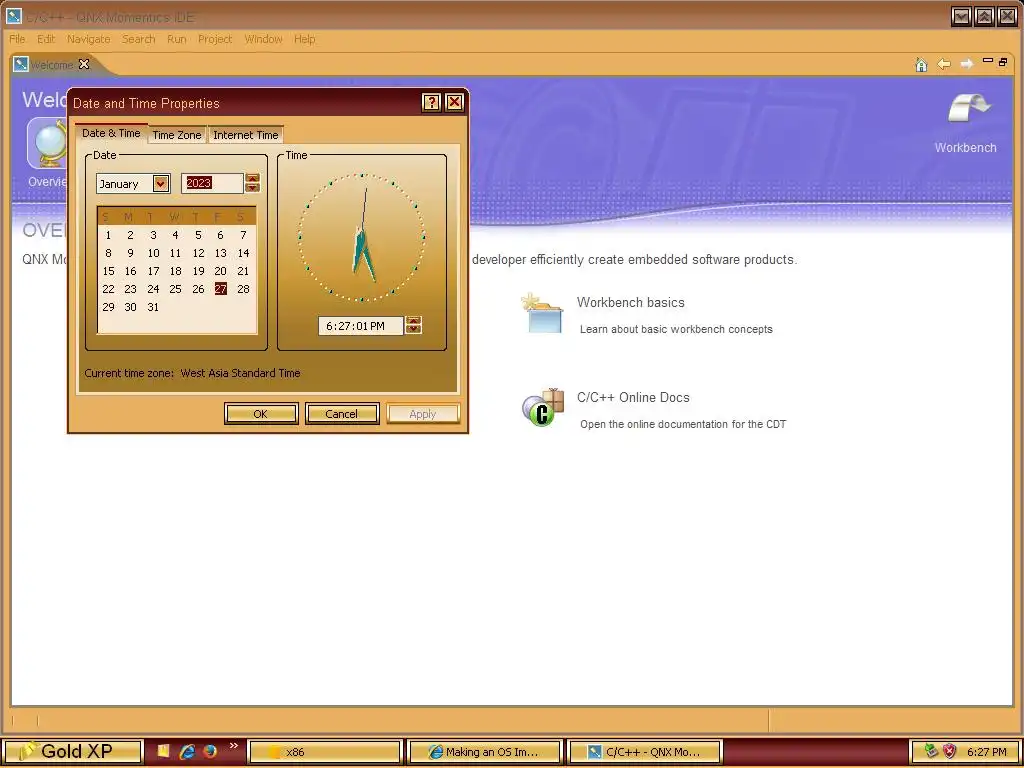The width and height of the screenshot is (1024, 768).
Task: Click the yellow notes quick launch icon
Action: [163, 751]
